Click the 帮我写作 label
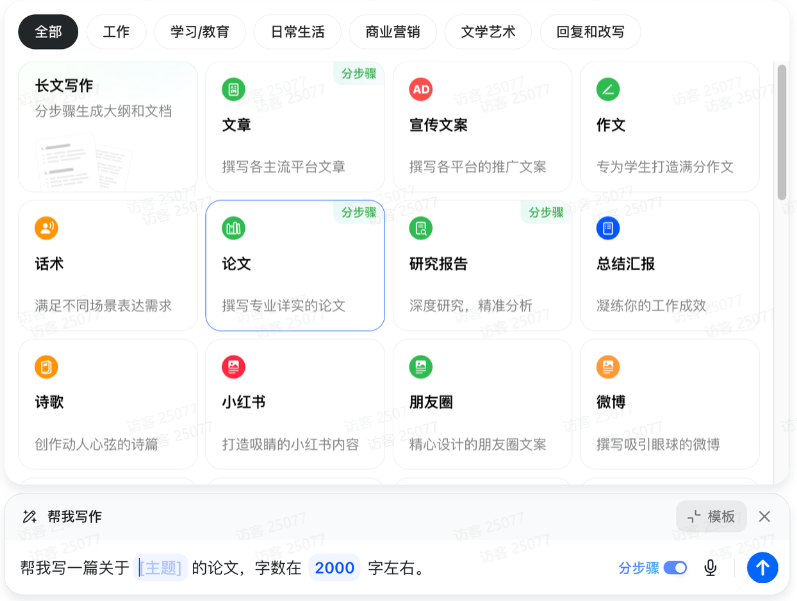The width and height of the screenshot is (797, 601). 75,517
